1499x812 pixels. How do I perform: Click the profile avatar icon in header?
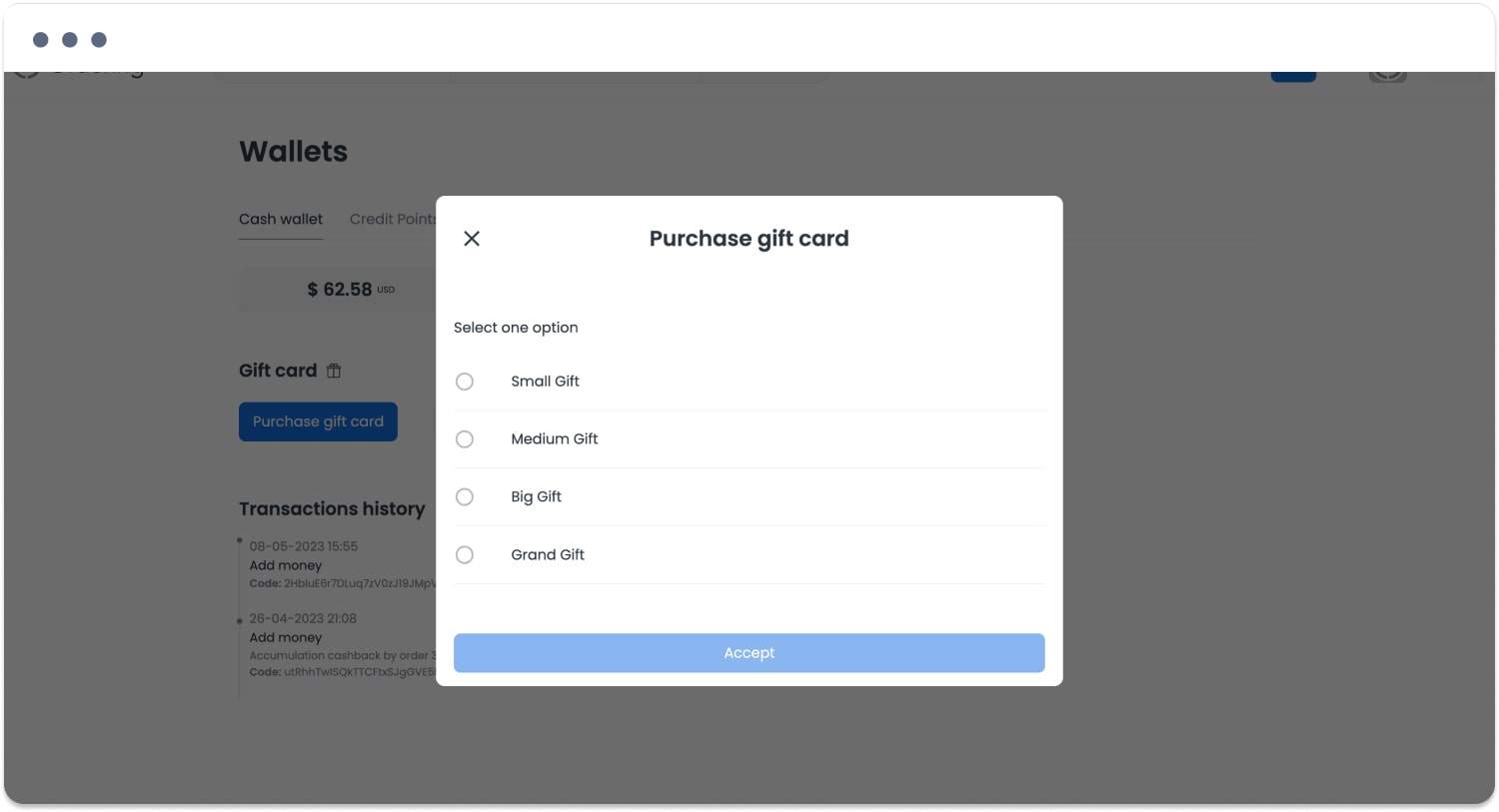pyautogui.click(x=1387, y=76)
